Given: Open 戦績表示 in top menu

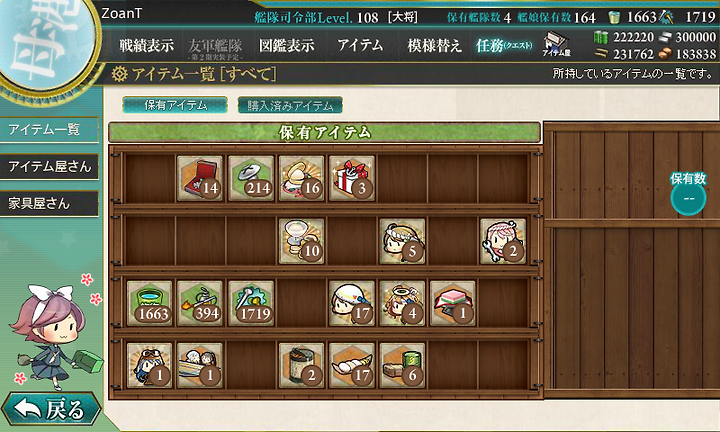Looking at the screenshot, I should click(x=146, y=45).
